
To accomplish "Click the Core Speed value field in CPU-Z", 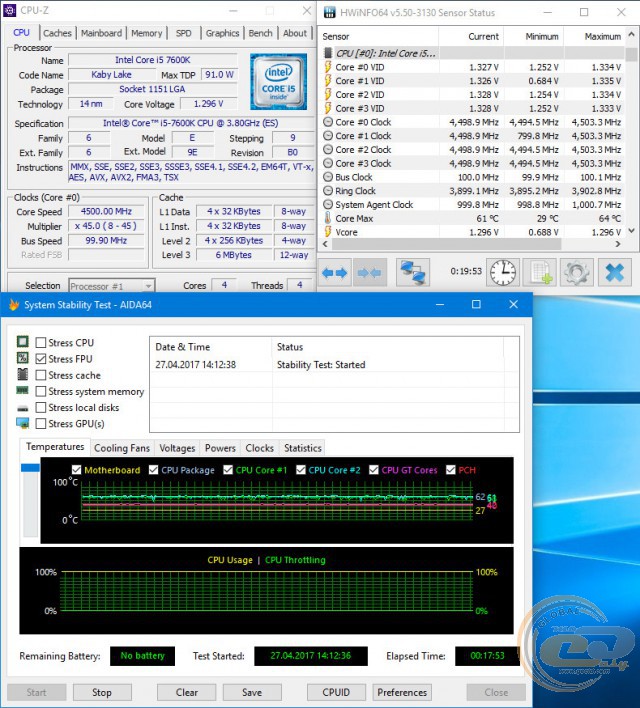I will (106, 211).
